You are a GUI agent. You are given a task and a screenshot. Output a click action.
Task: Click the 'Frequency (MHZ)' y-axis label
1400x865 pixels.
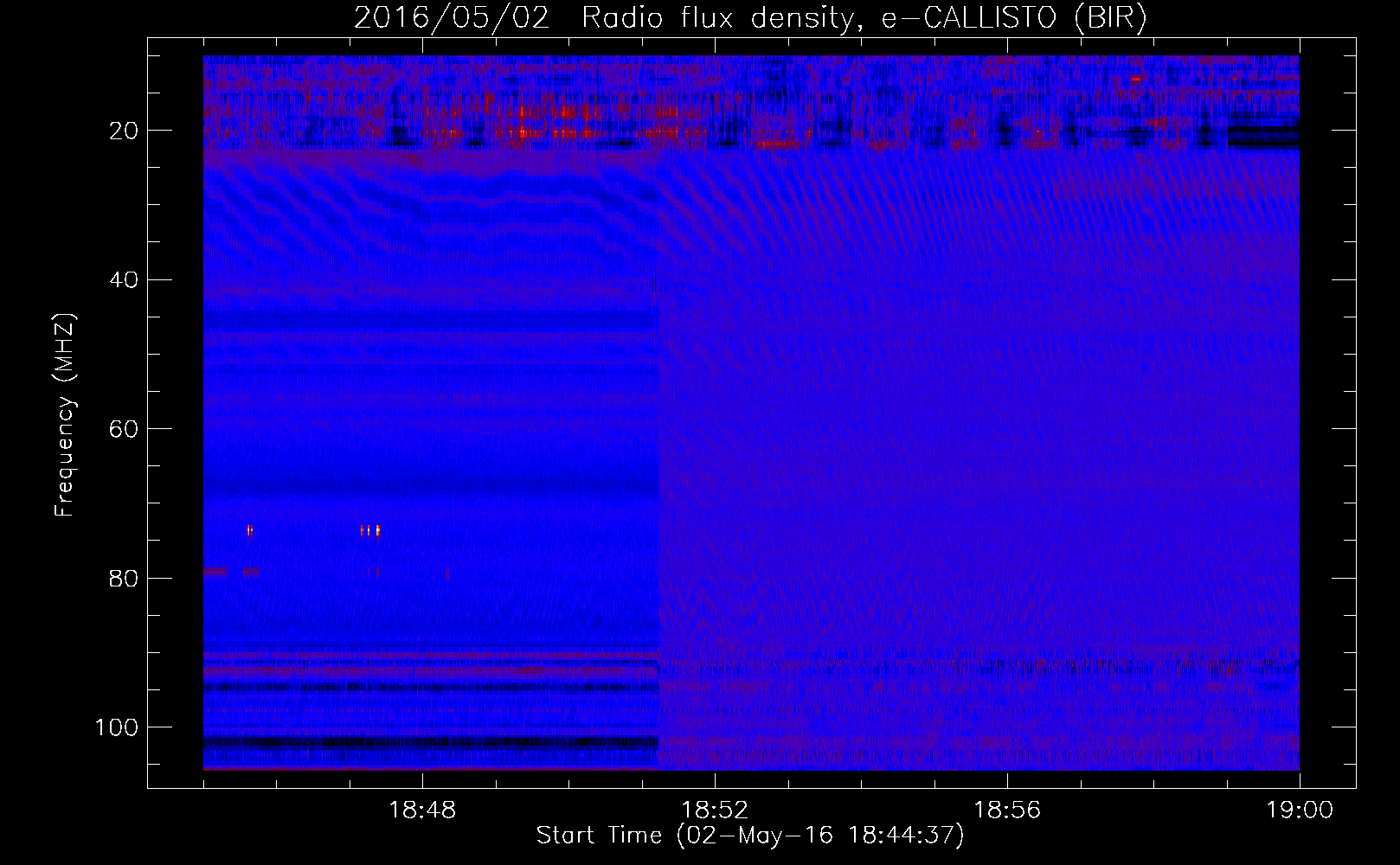pos(65,414)
